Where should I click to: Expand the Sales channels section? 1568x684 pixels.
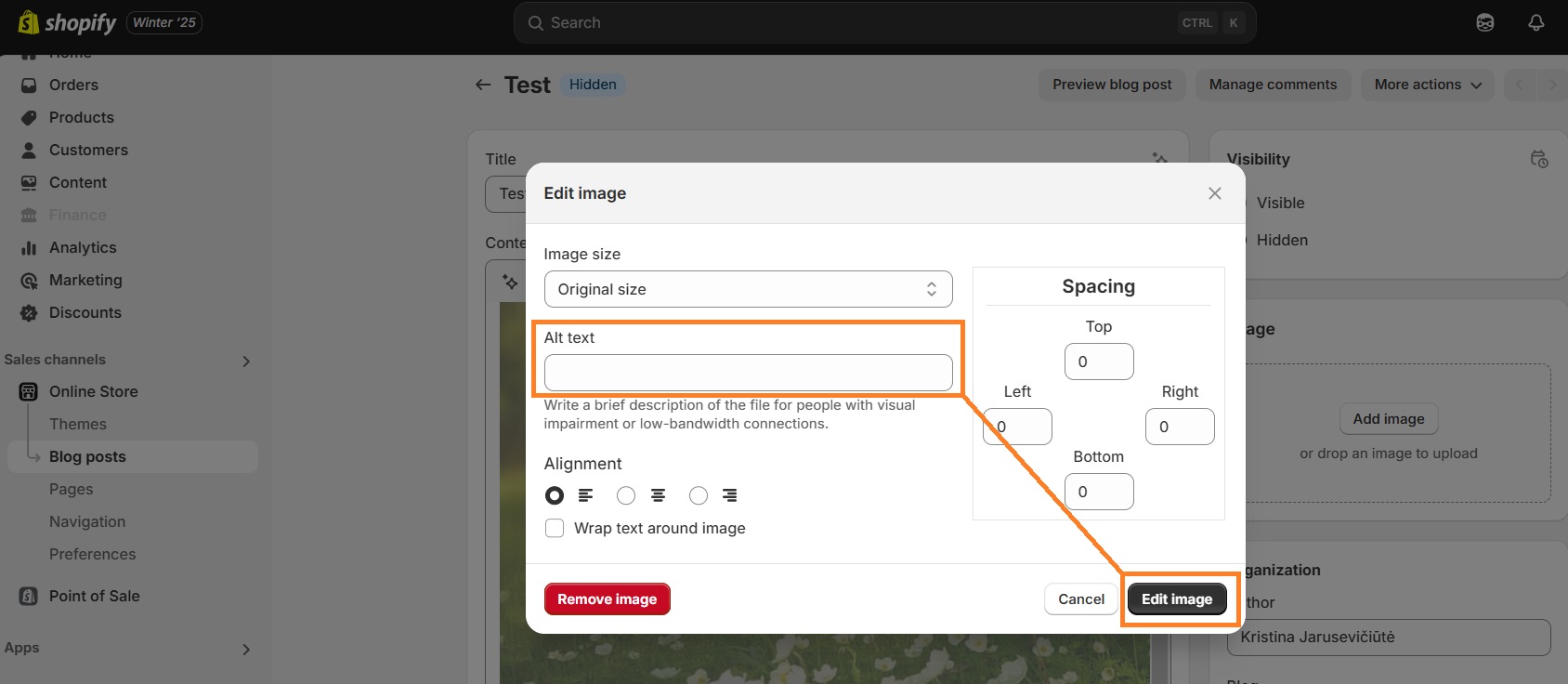[246, 361]
